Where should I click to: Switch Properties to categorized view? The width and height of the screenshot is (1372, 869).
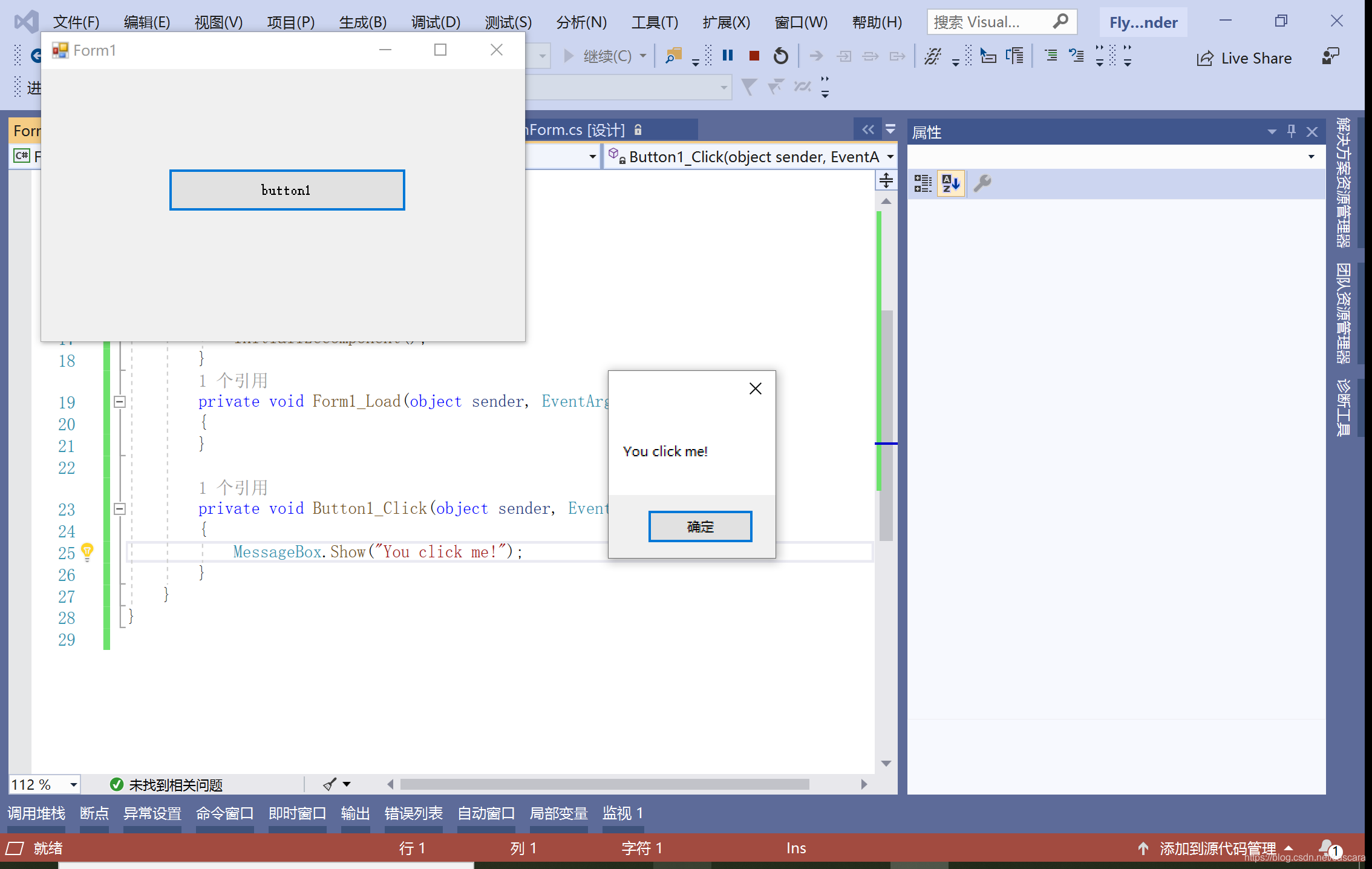pyautogui.click(x=923, y=183)
